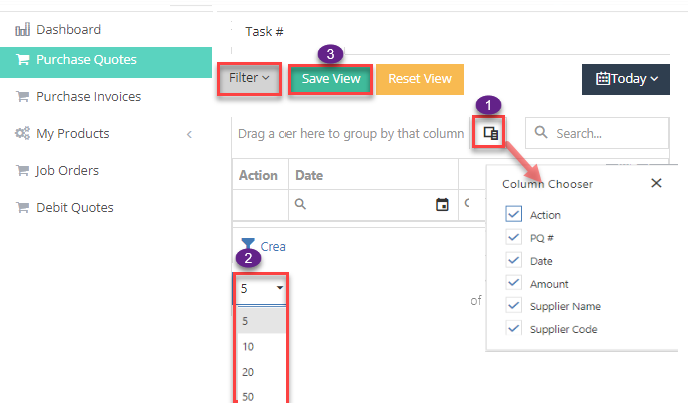This screenshot has height=403, width=688.
Task: Open the Filter dropdown
Action: 249,78
